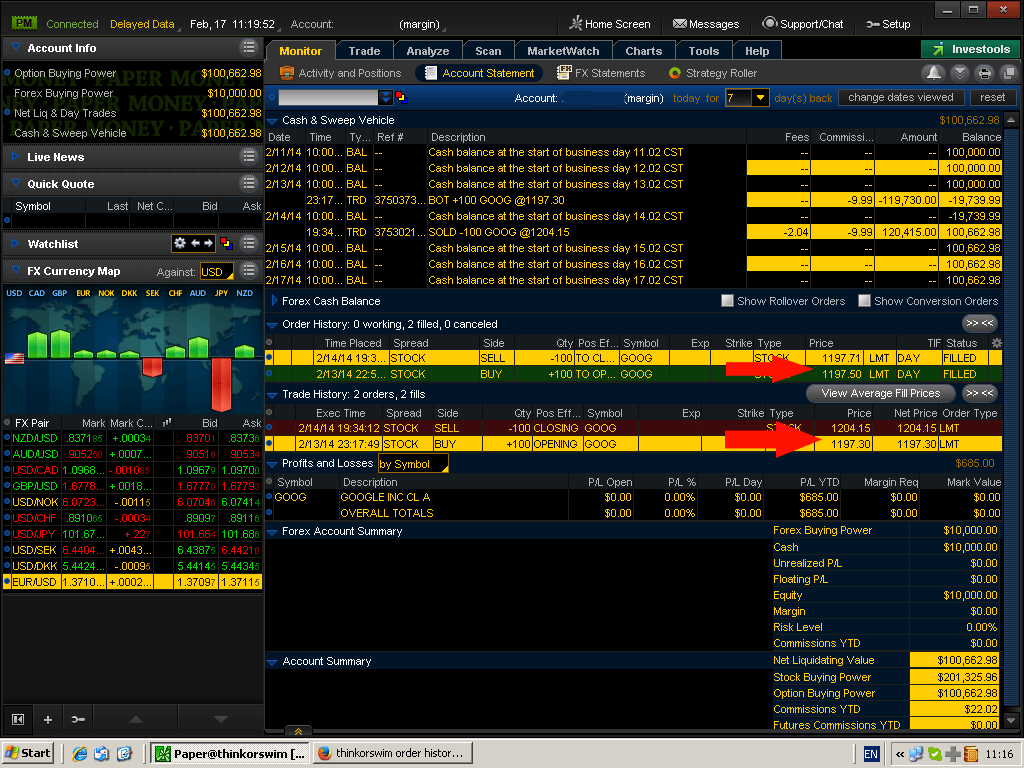Switch to the Firefox thinkorswim order history window
Image resolution: width=1024 pixels, height=768 pixels.
tap(392, 753)
